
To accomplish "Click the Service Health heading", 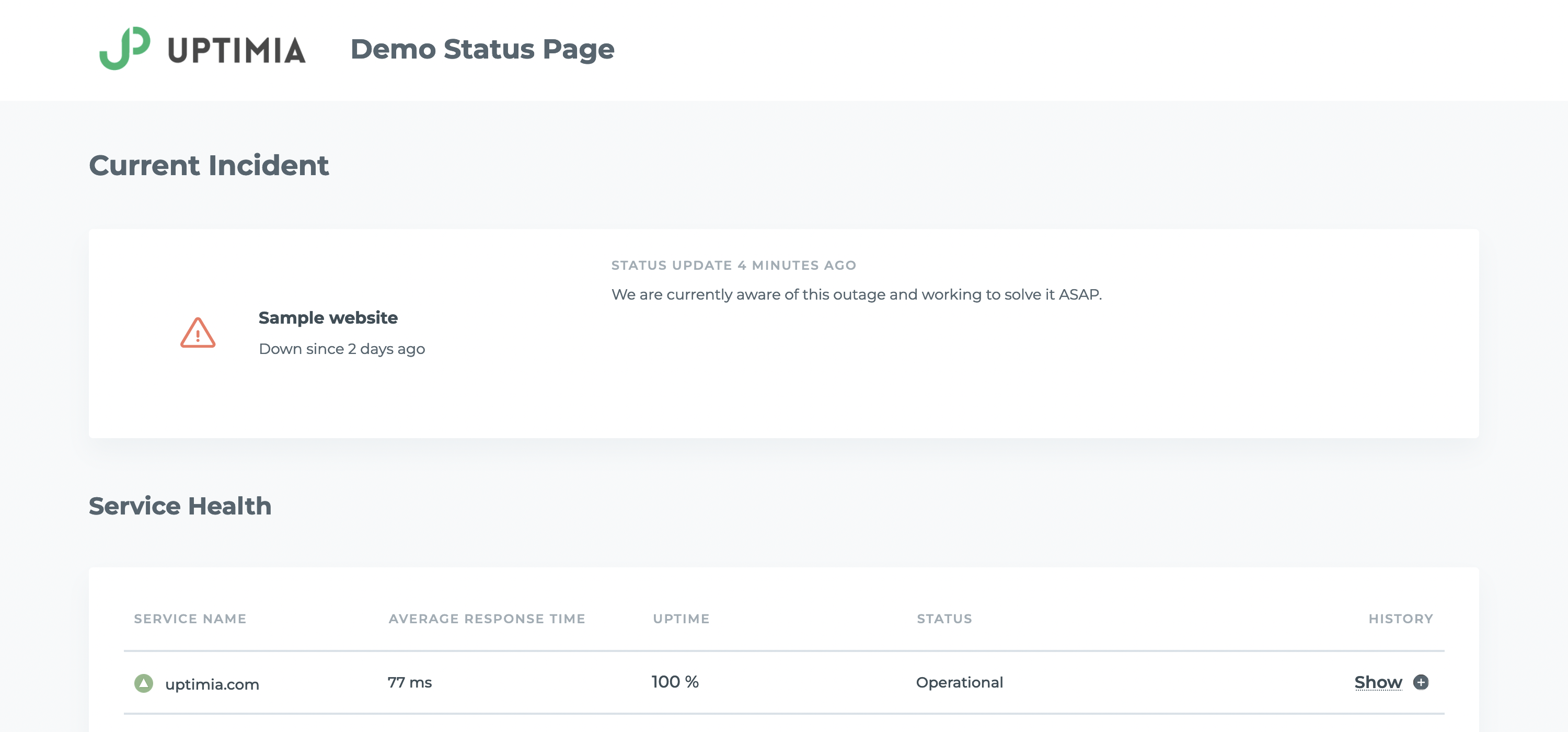I will point(180,506).
